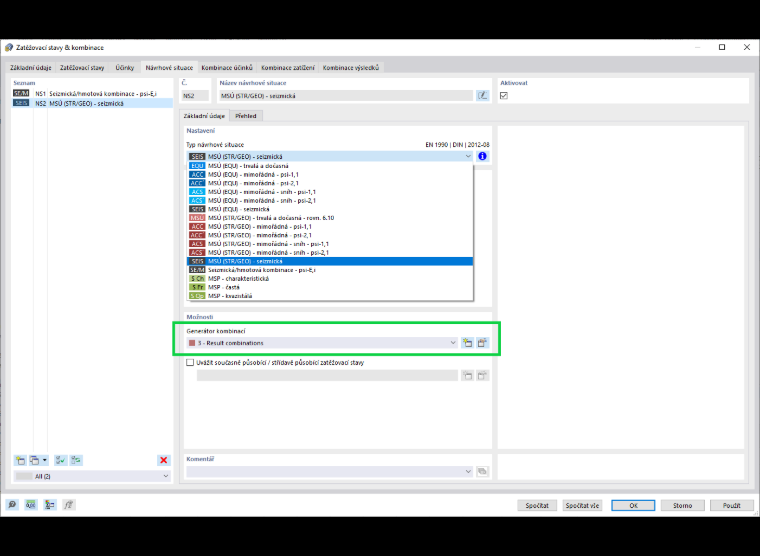Choose MSP - kvazistálá option

pos(330,296)
